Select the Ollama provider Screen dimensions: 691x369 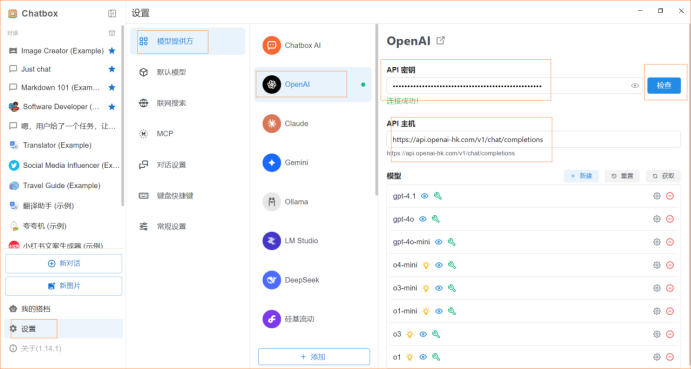tap(312, 201)
